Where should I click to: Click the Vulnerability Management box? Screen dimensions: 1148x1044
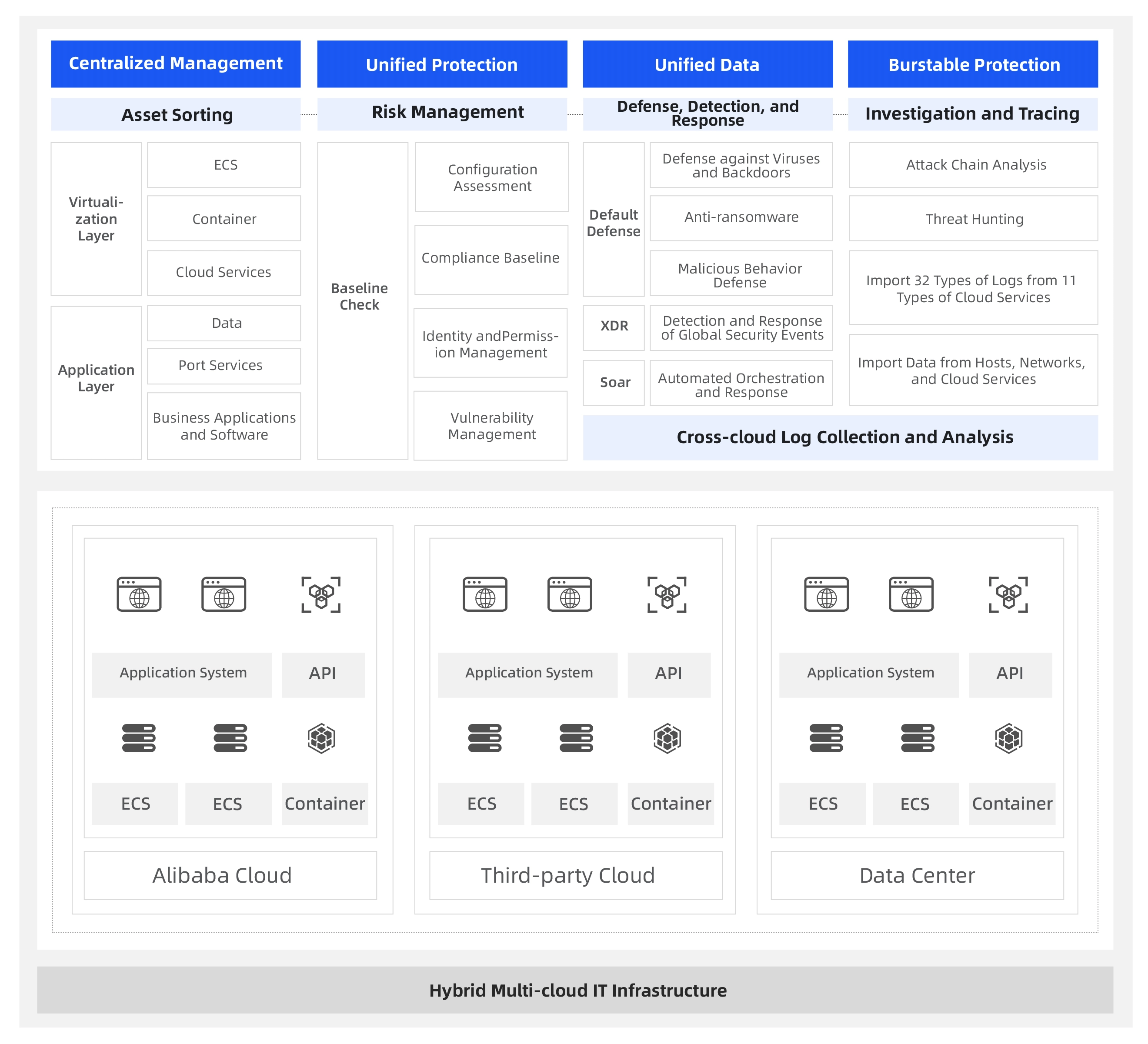click(491, 425)
